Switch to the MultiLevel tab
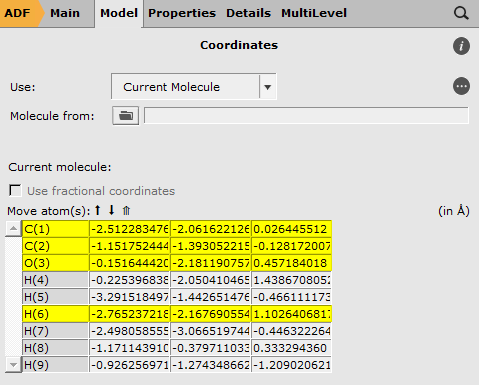This screenshot has height=385, width=479. (314, 13)
